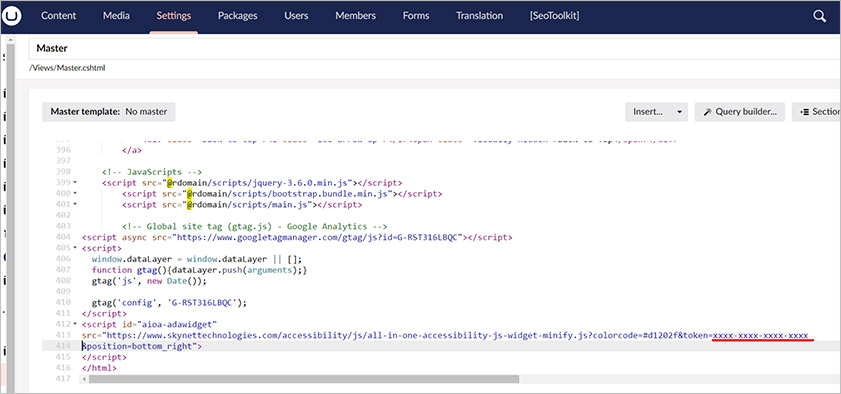Click the Insert... button
The width and height of the screenshot is (841, 394).
648,112
